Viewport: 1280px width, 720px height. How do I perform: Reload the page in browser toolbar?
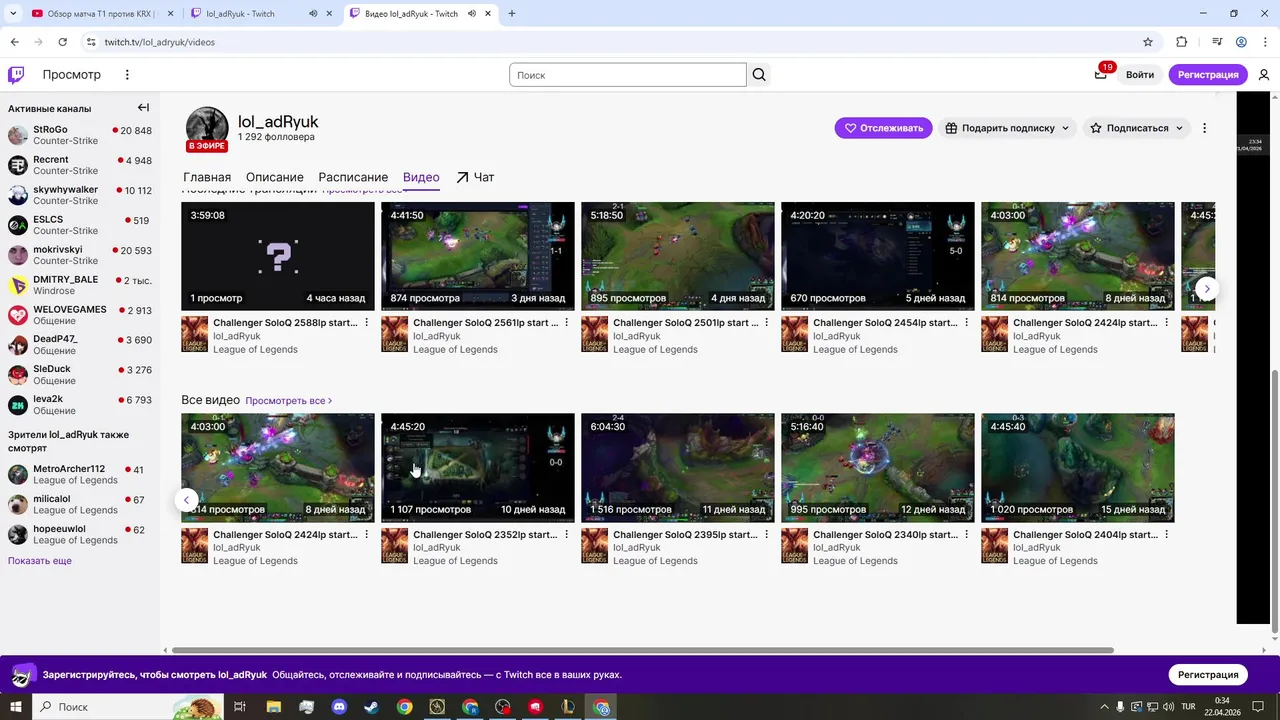click(63, 42)
